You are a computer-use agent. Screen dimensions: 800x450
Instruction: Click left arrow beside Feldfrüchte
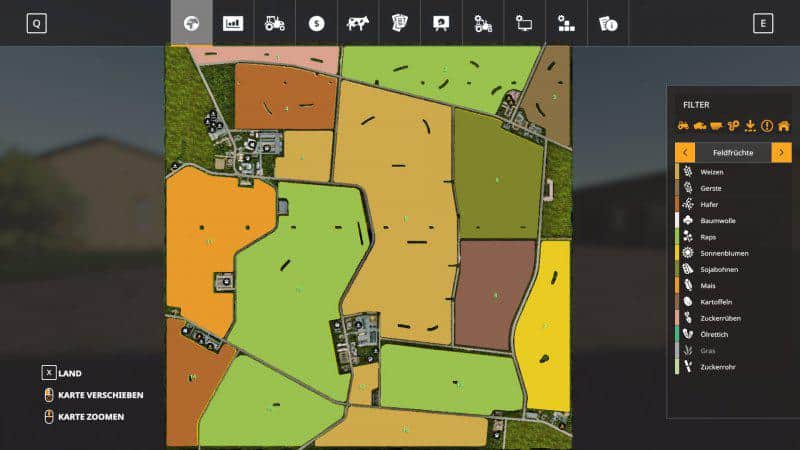click(x=685, y=152)
